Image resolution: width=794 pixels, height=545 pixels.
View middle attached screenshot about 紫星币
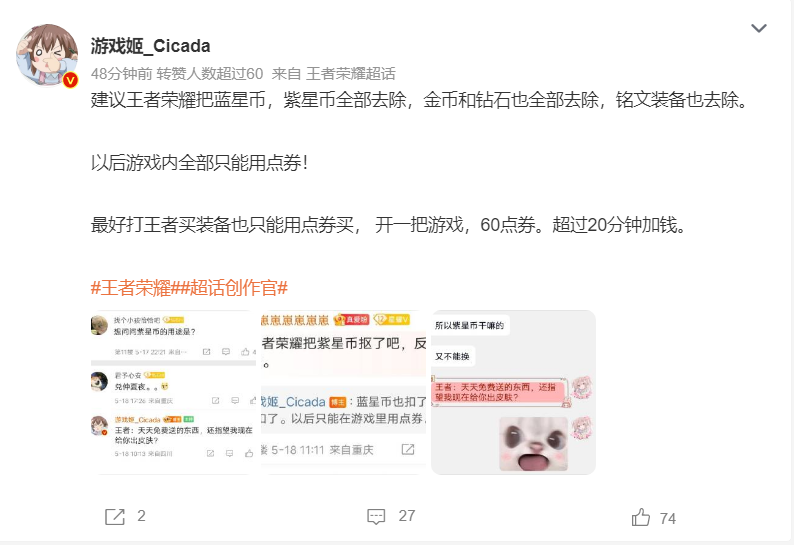coord(343,393)
